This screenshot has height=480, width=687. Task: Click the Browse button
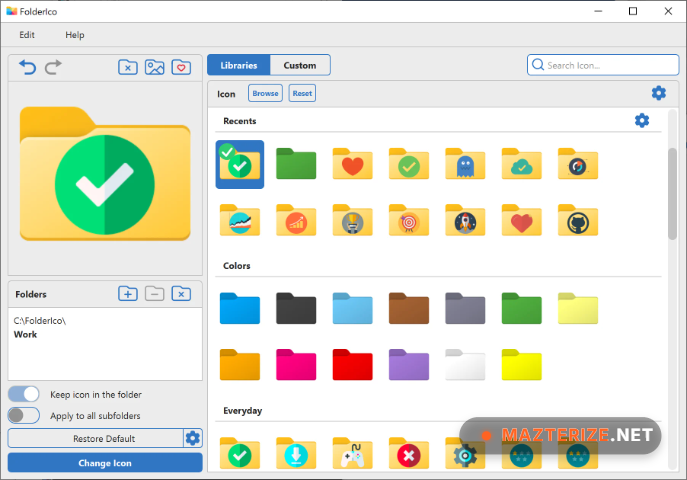266,93
